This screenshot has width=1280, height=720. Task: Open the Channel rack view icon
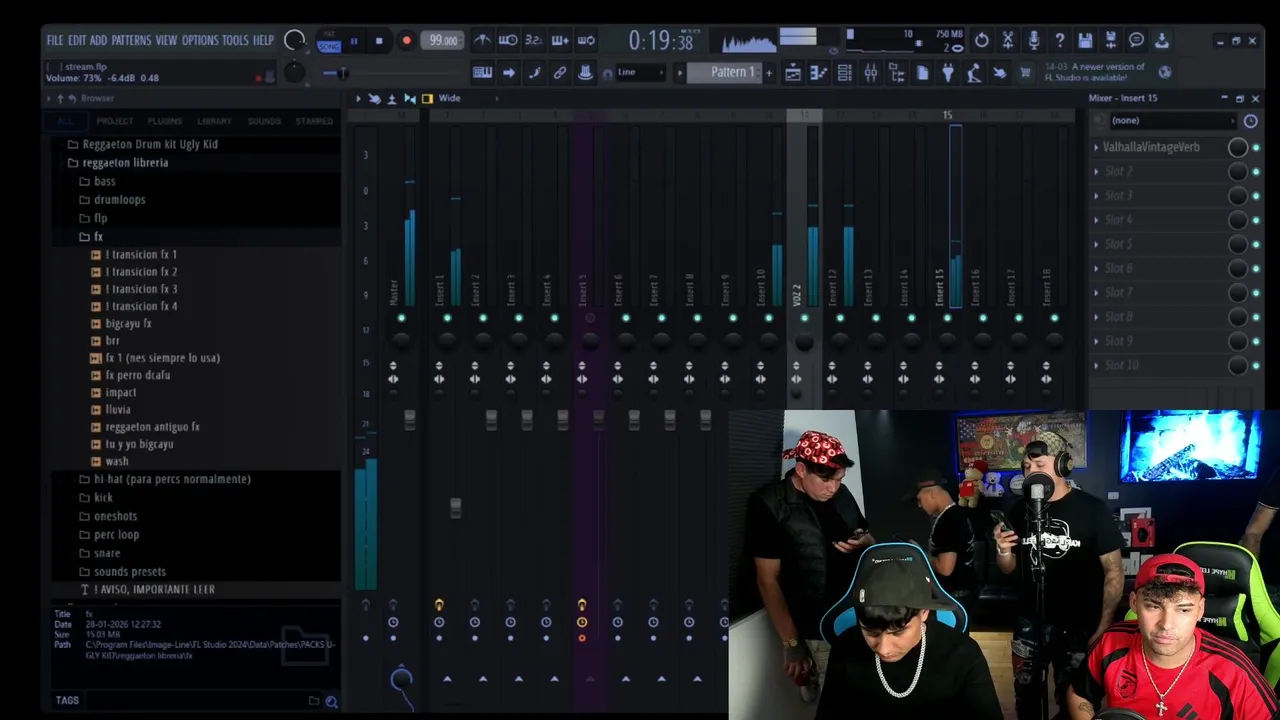point(845,72)
